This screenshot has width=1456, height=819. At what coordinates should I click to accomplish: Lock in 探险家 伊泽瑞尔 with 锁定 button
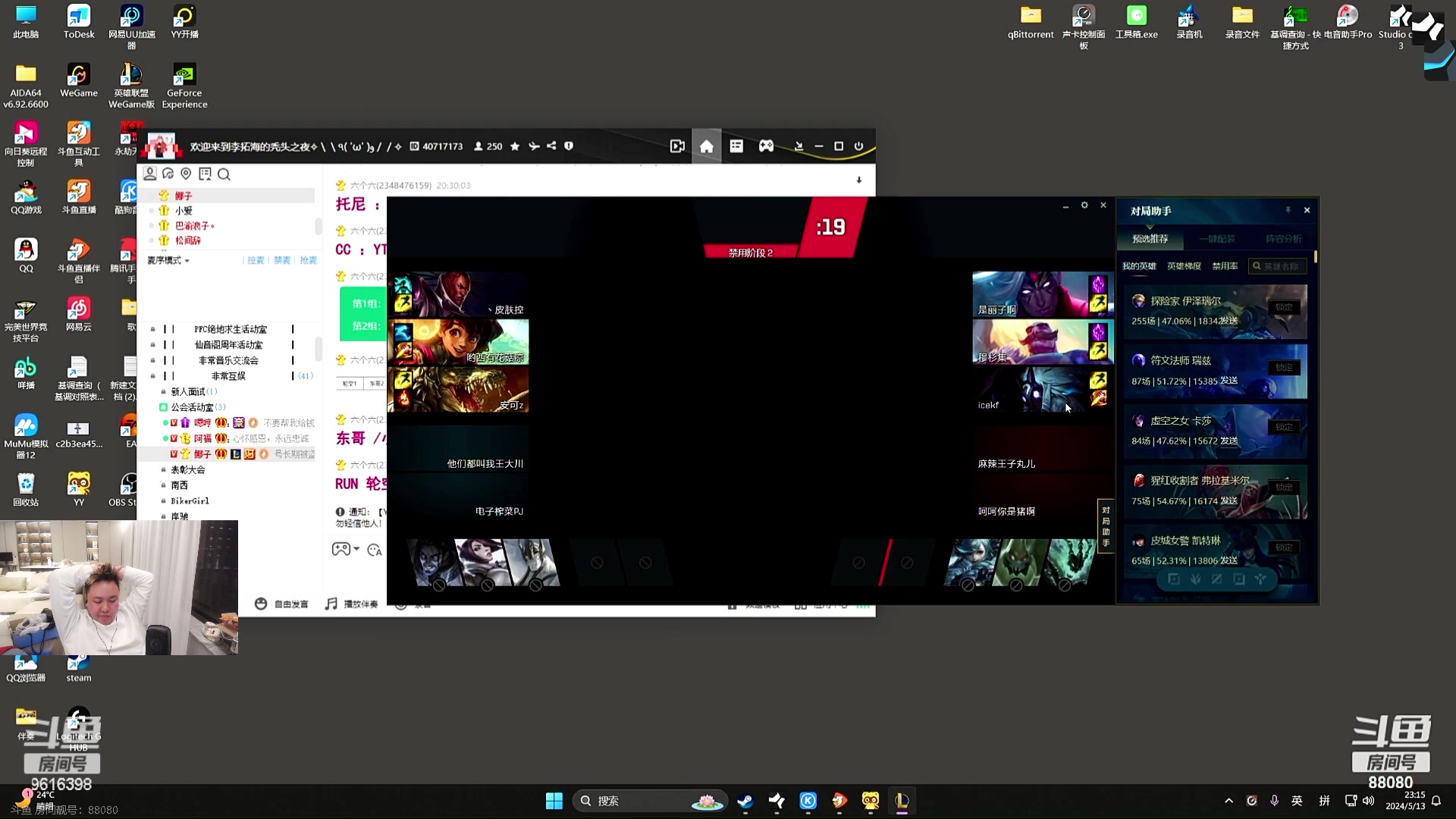1284,307
